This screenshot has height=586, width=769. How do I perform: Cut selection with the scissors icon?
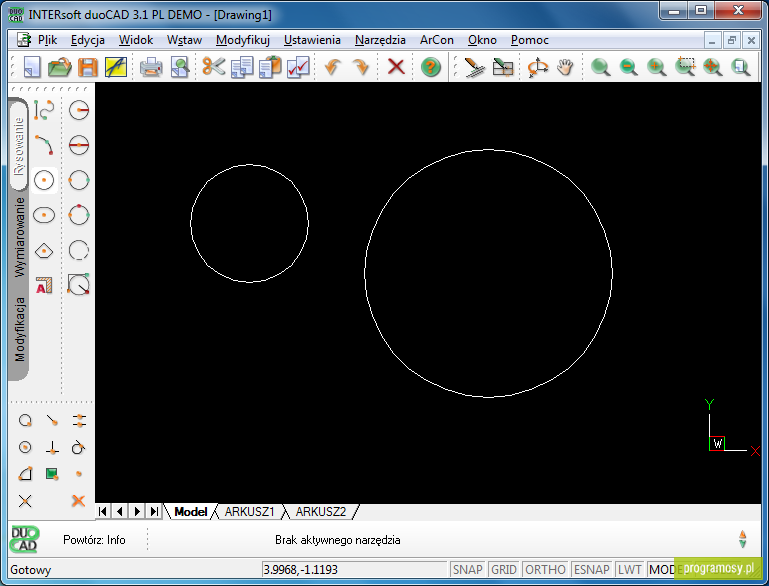tap(214, 67)
